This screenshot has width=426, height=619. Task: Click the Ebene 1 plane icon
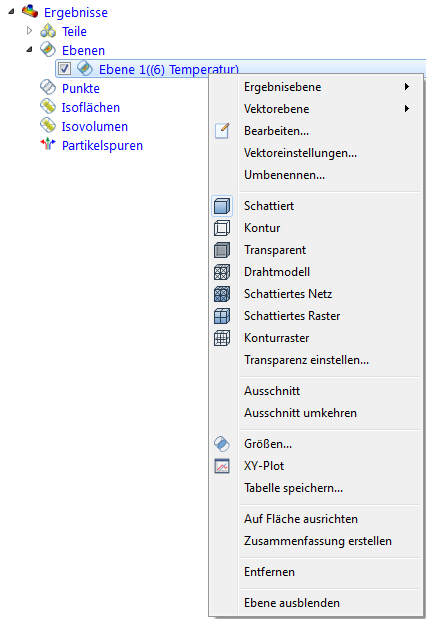click(x=84, y=69)
